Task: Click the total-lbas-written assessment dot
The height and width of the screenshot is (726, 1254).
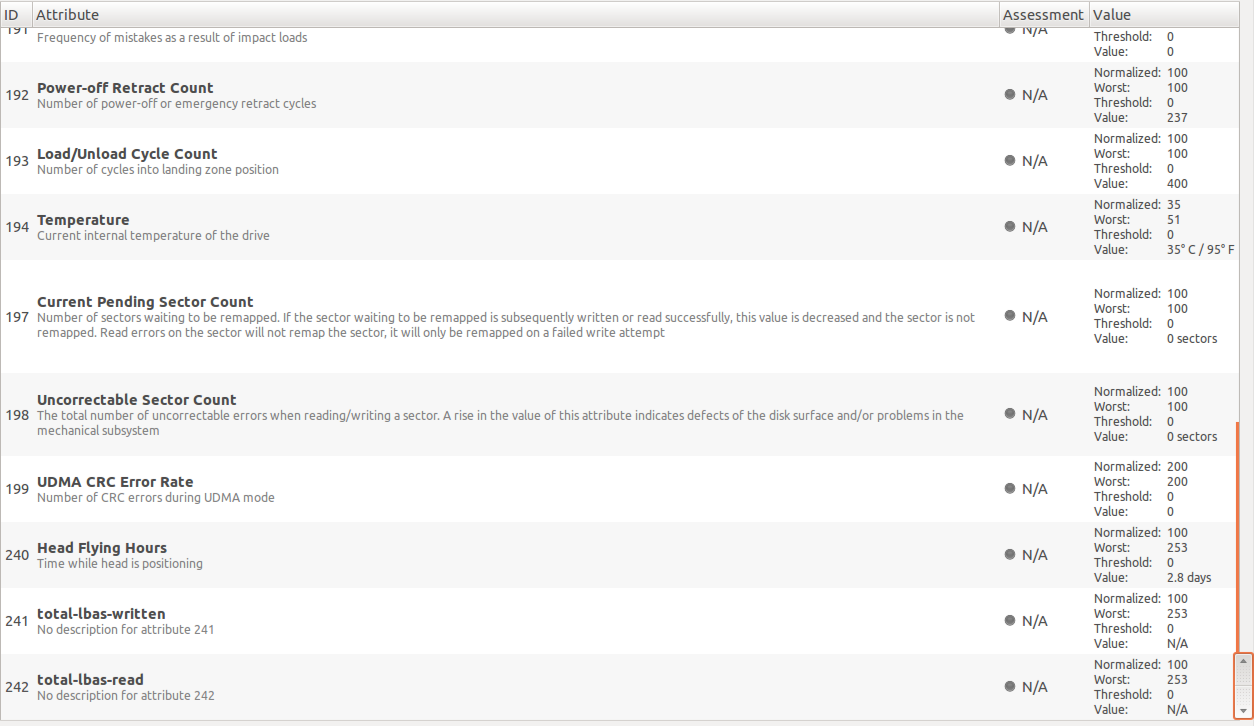Action: pos(1010,620)
